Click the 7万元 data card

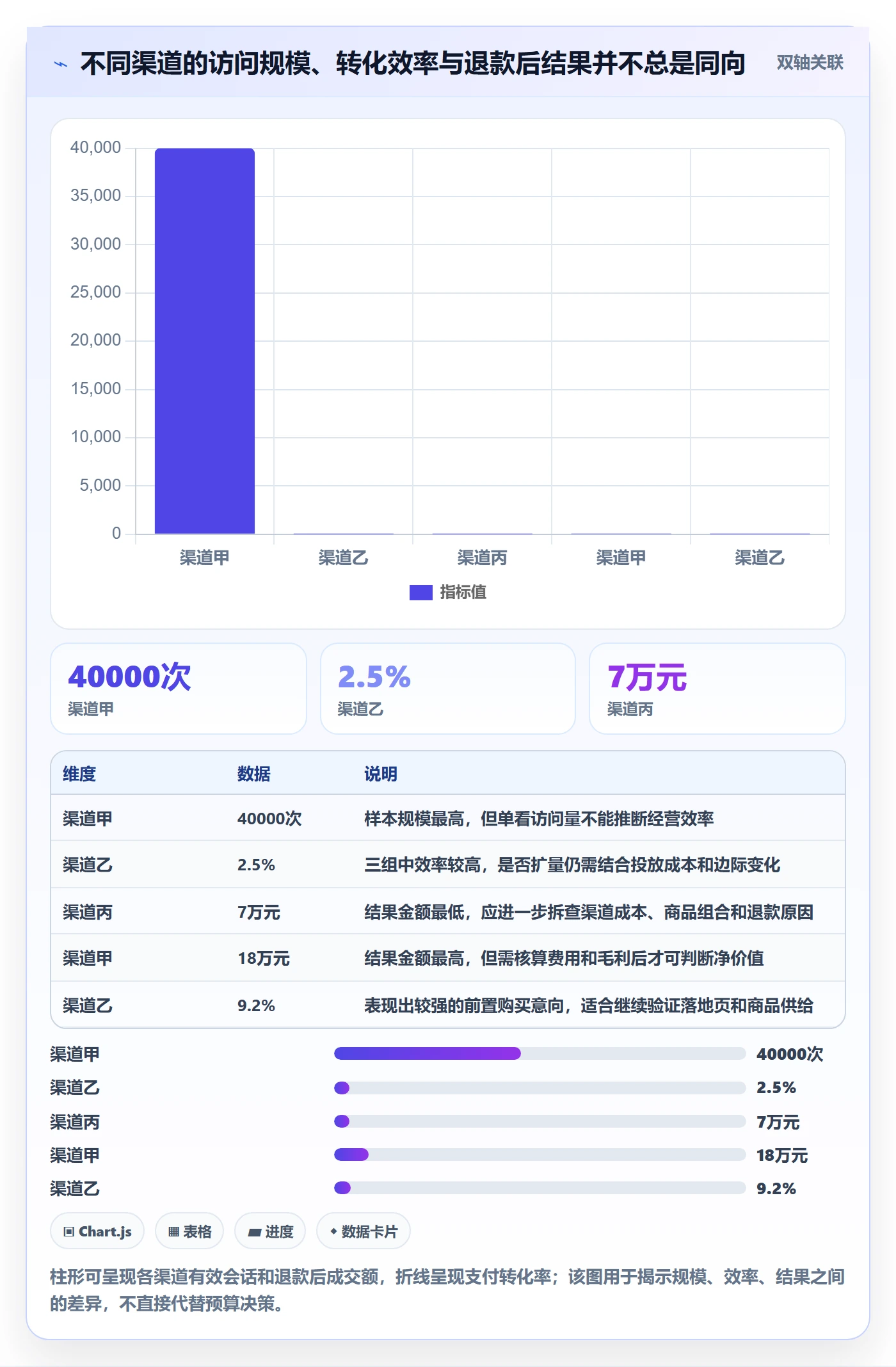click(x=717, y=689)
